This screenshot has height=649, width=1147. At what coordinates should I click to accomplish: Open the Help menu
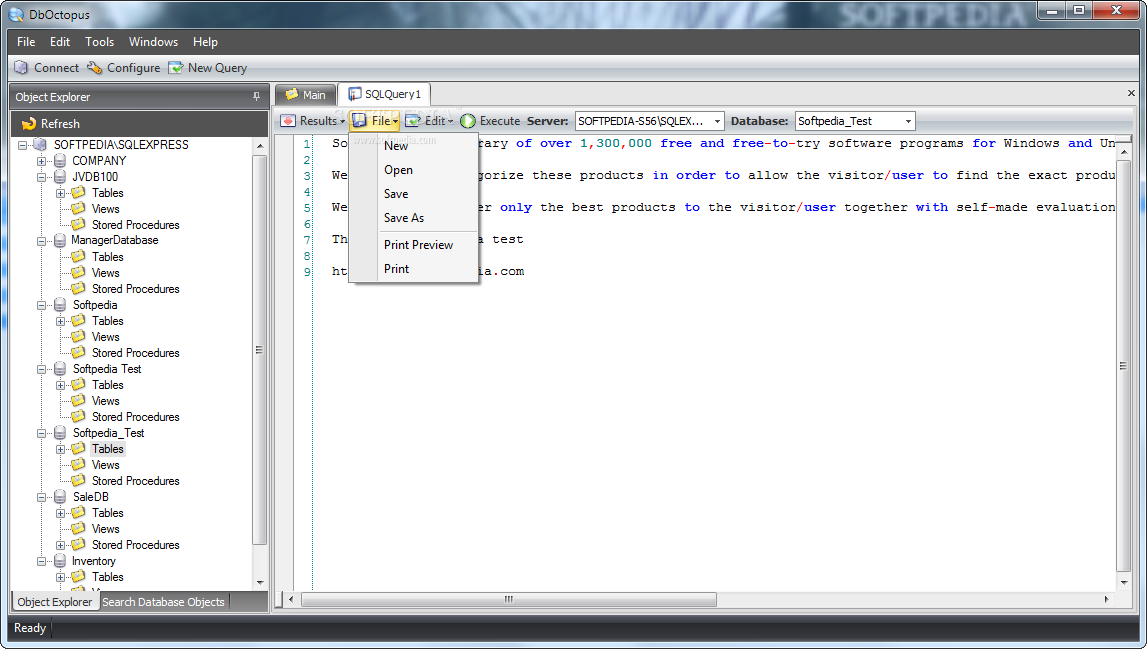point(206,42)
